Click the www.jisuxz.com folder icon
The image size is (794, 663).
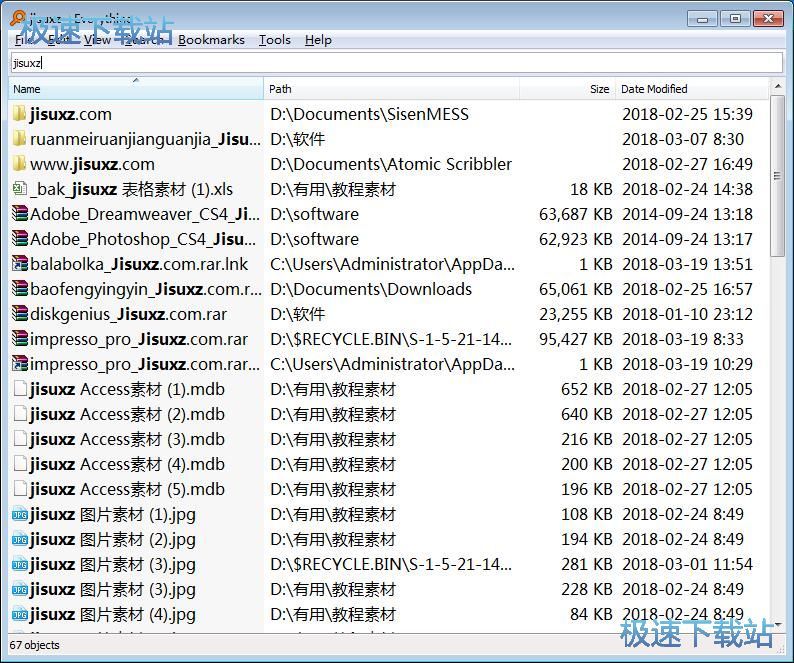click(x=19, y=164)
